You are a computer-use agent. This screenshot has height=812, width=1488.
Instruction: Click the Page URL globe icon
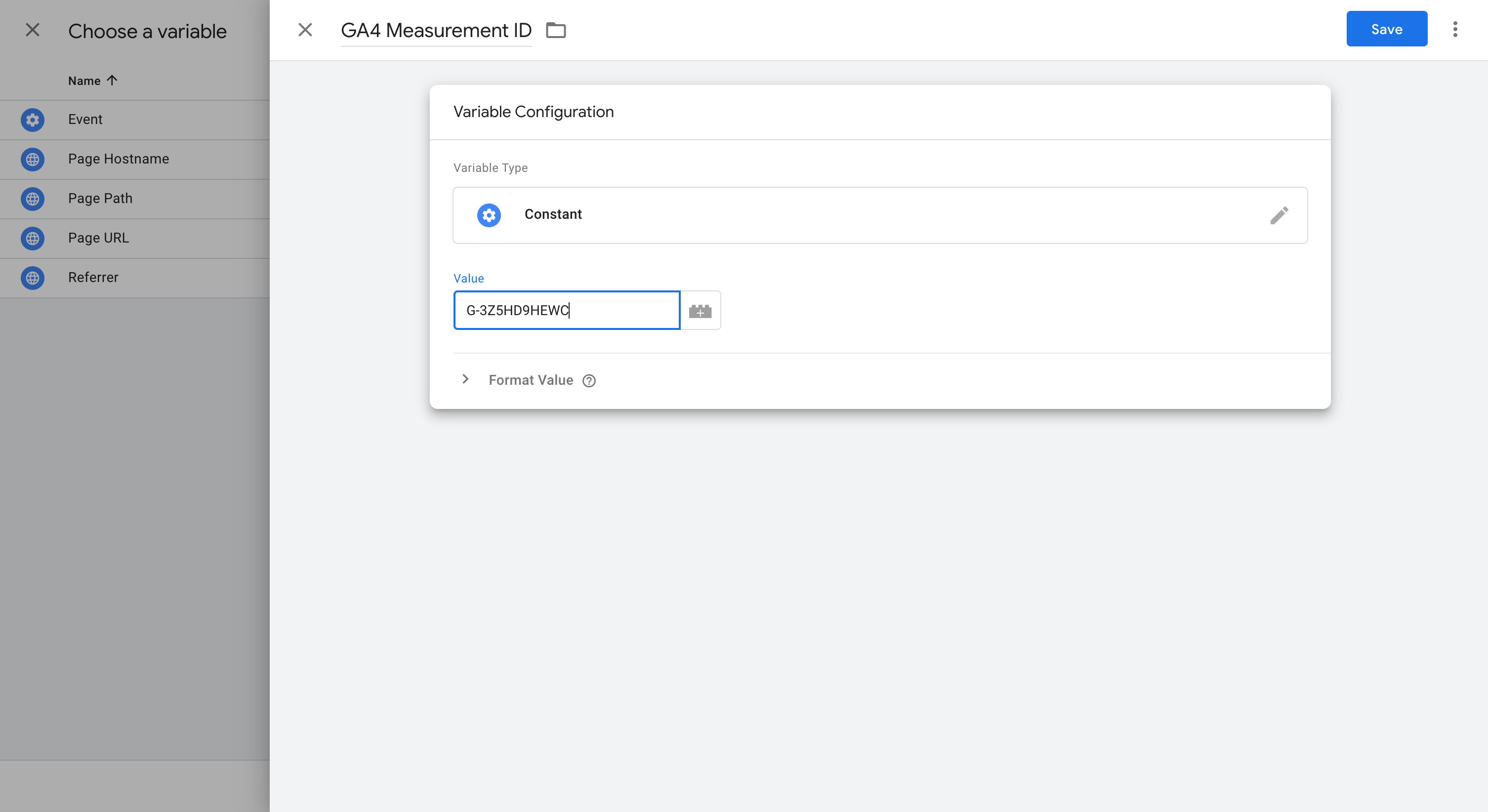coord(32,238)
